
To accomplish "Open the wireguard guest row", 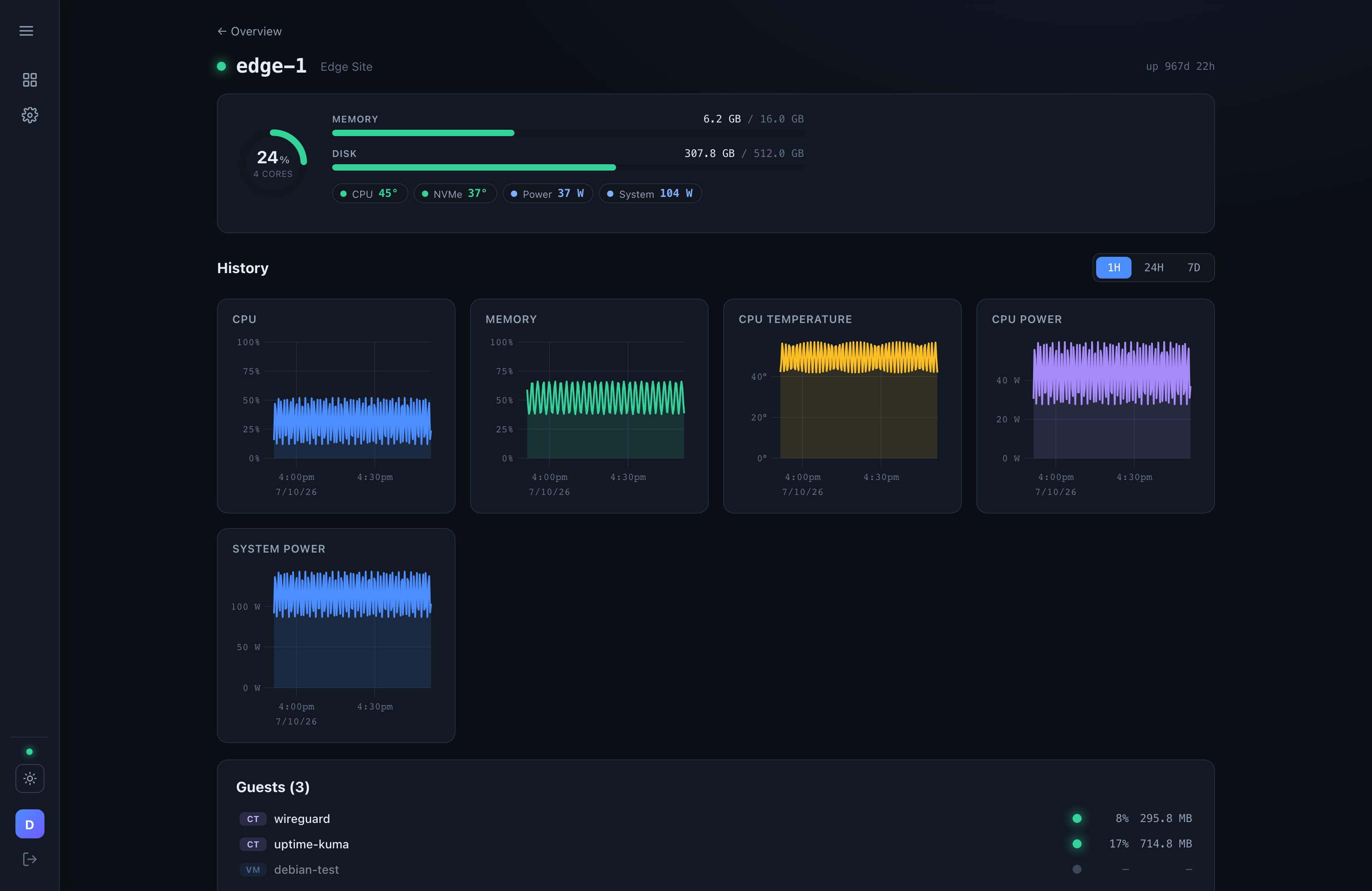I will tap(715, 818).
